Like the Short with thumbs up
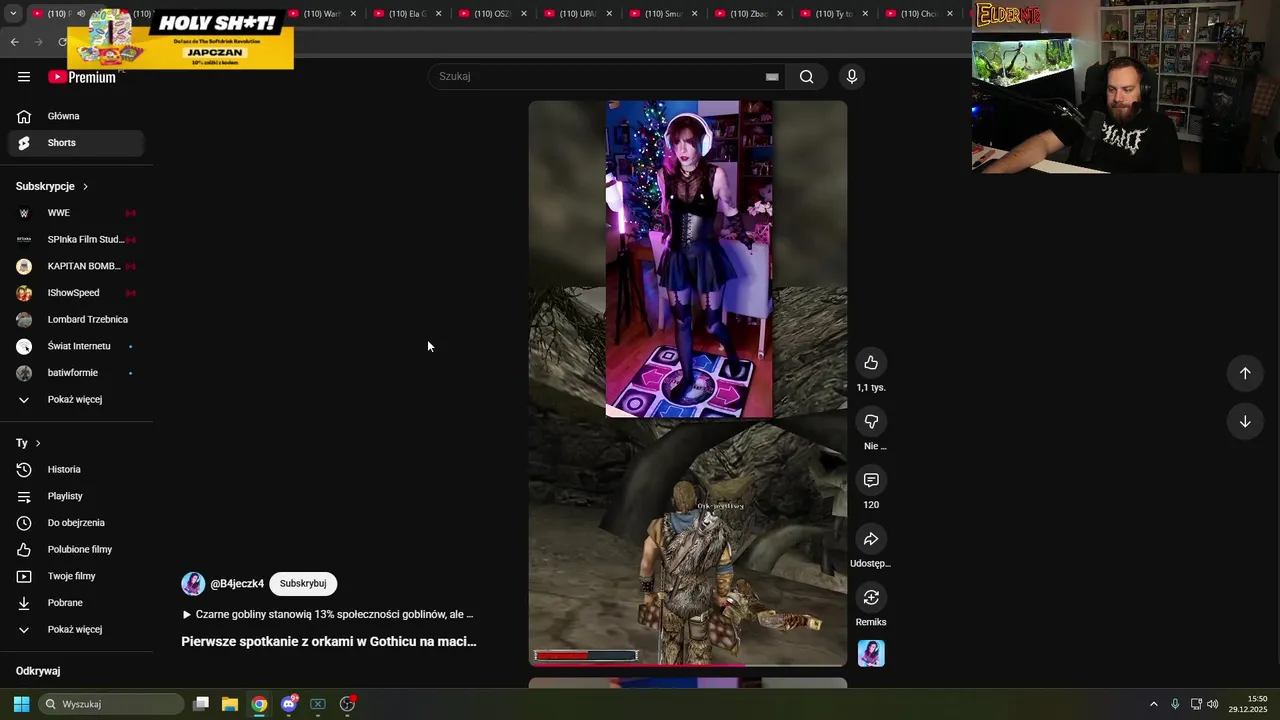Image resolution: width=1280 pixels, height=720 pixels. (x=871, y=363)
